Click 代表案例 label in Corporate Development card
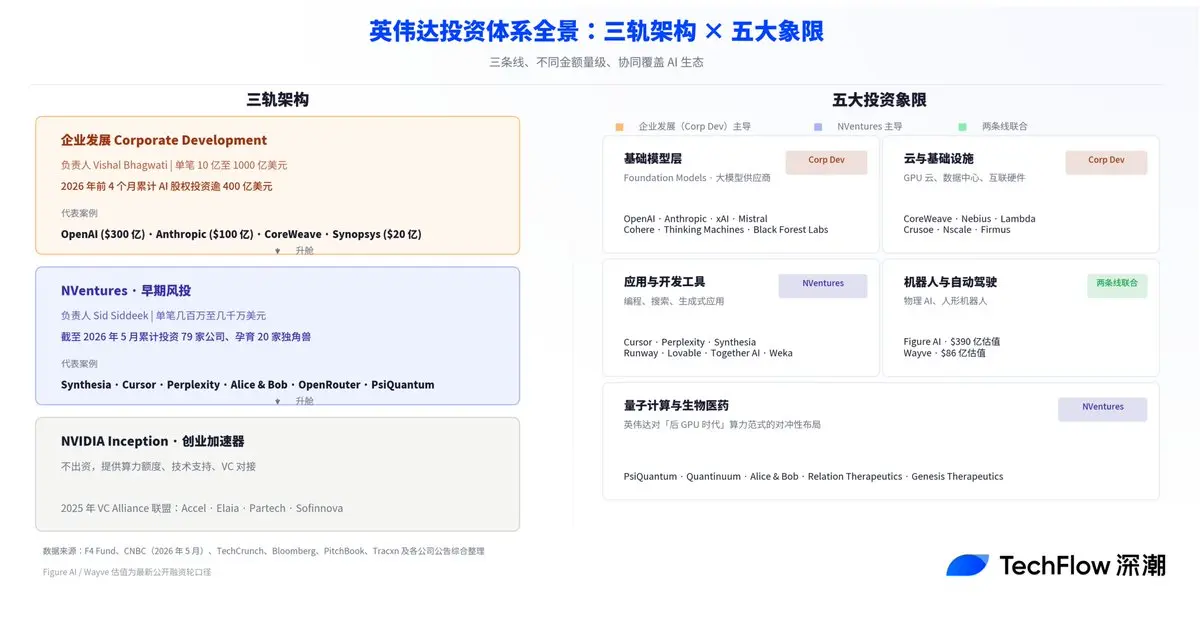1200x639 pixels. [79, 213]
